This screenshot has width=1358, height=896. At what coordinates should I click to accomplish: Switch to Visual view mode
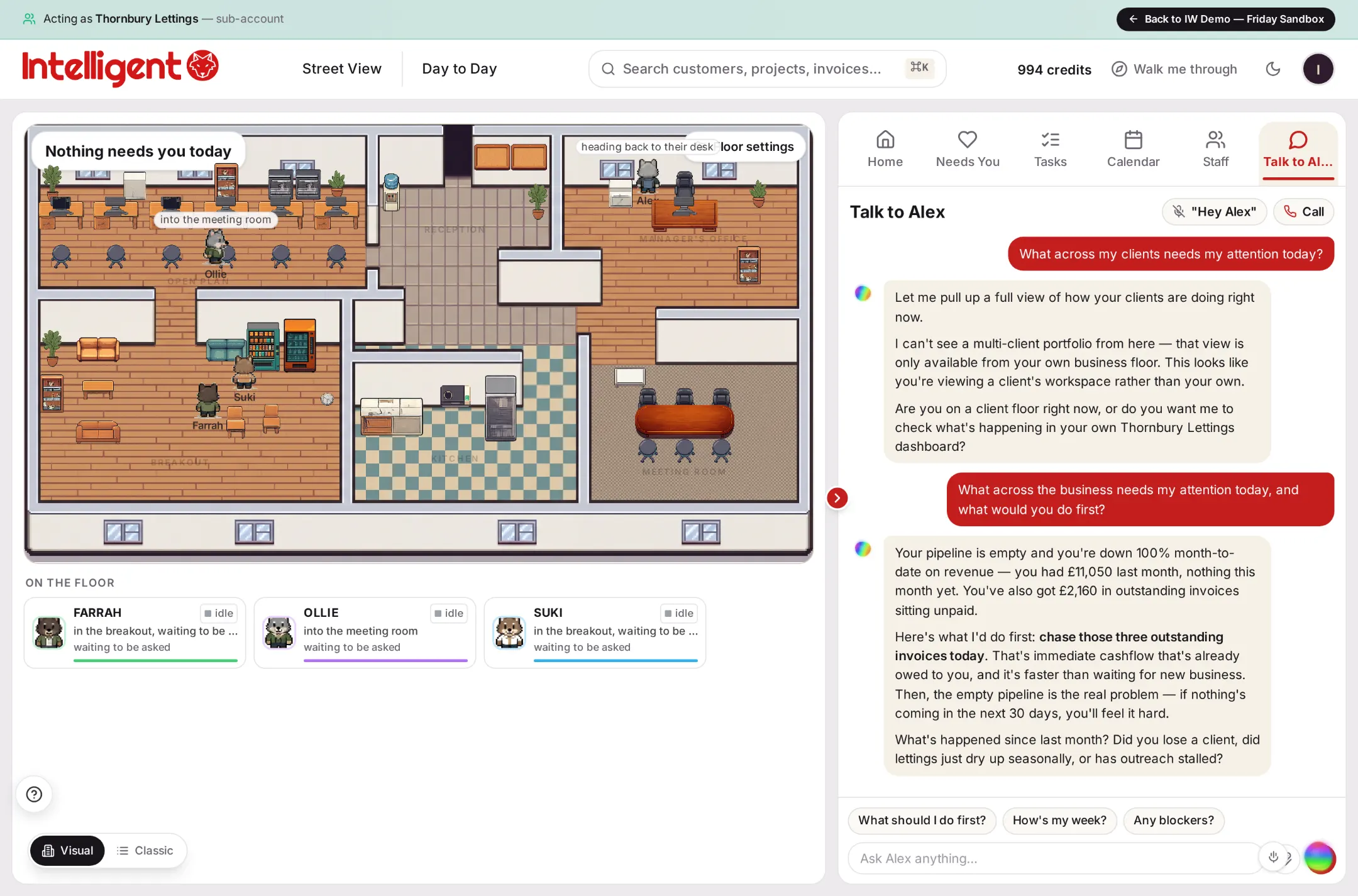67,851
